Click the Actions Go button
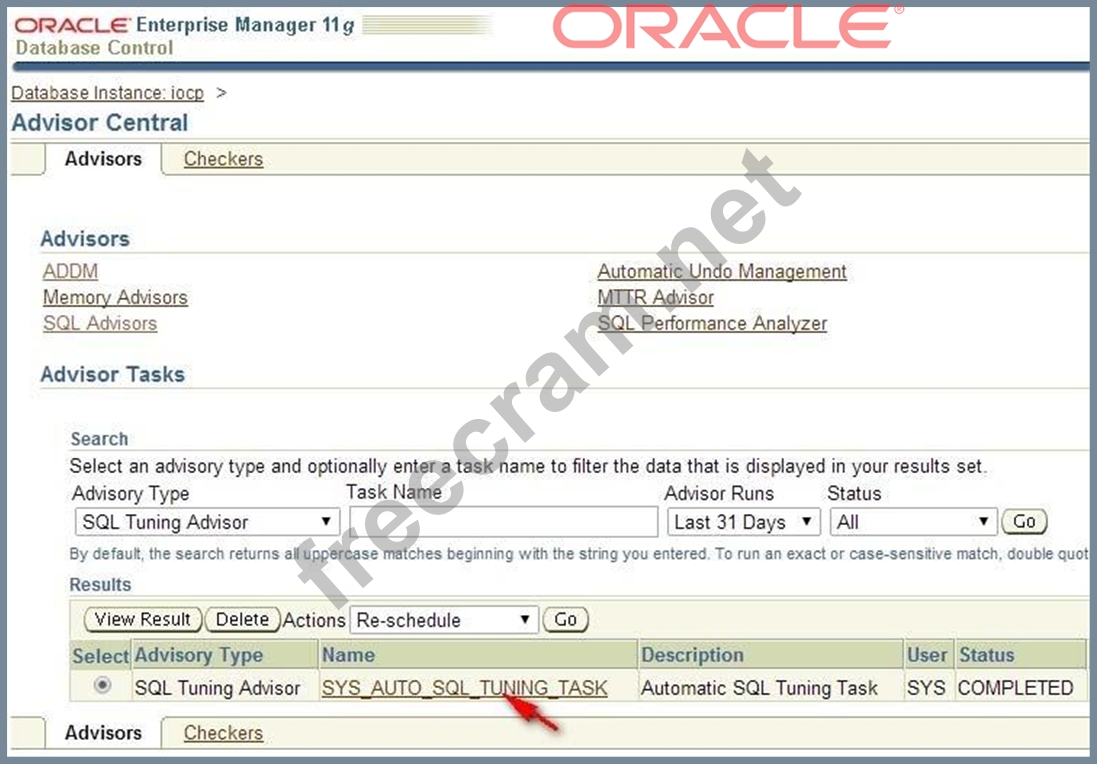The width and height of the screenshot is (1097, 764). click(x=565, y=619)
